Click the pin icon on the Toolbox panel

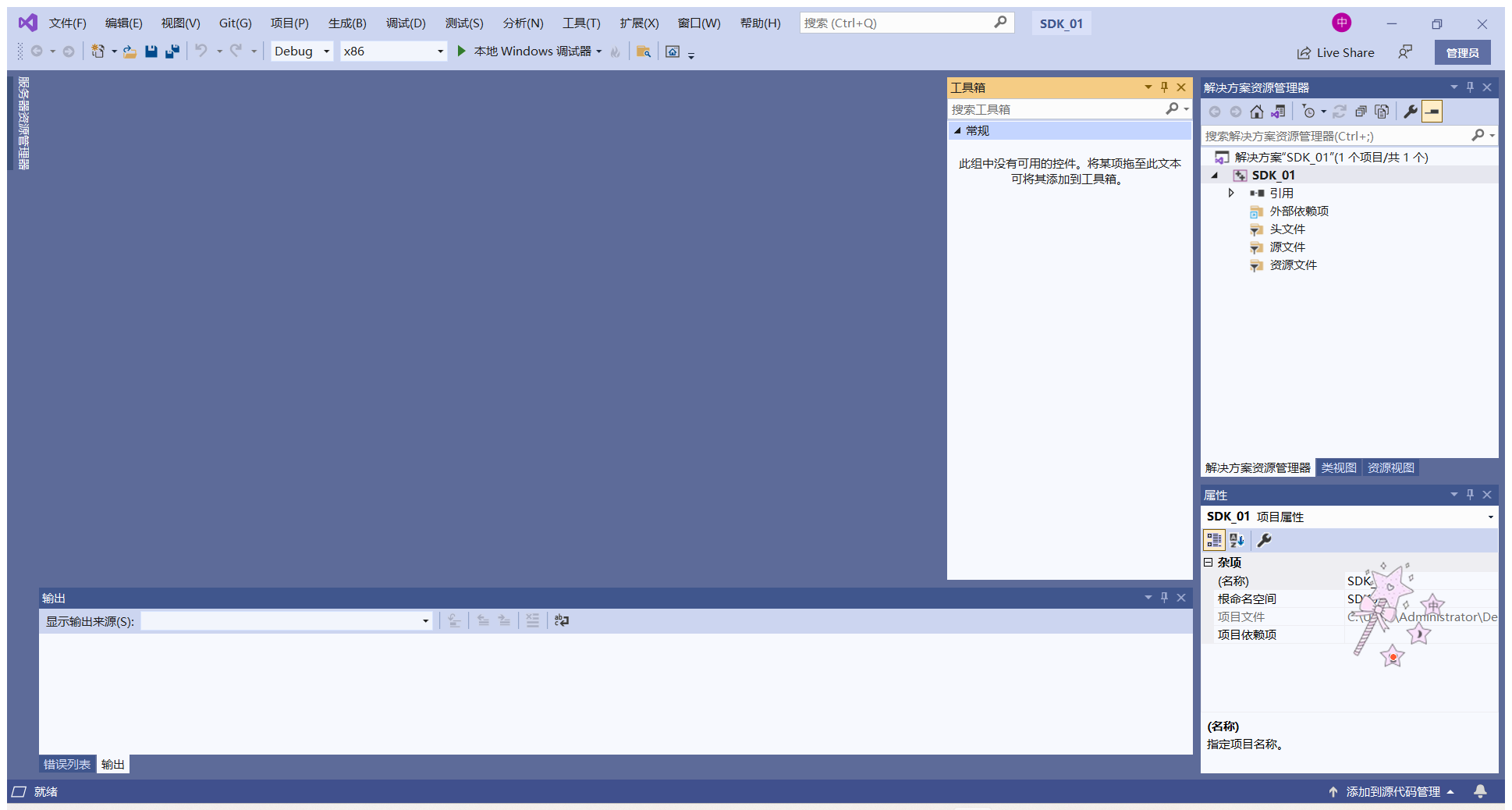tap(1163, 87)
